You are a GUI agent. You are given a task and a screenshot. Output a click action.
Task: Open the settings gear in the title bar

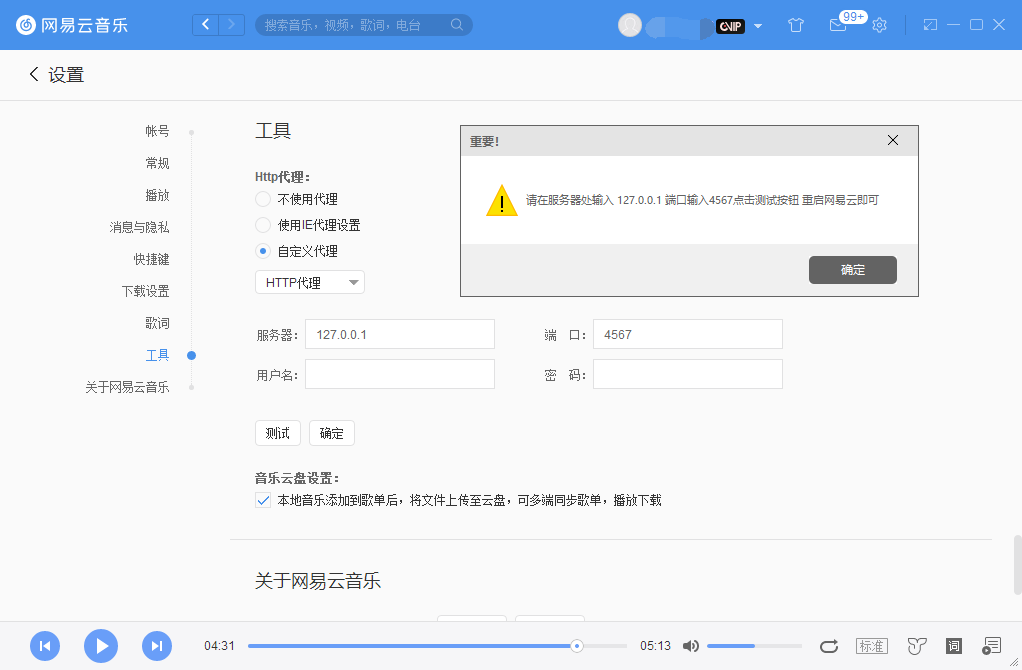pos(878,26)
